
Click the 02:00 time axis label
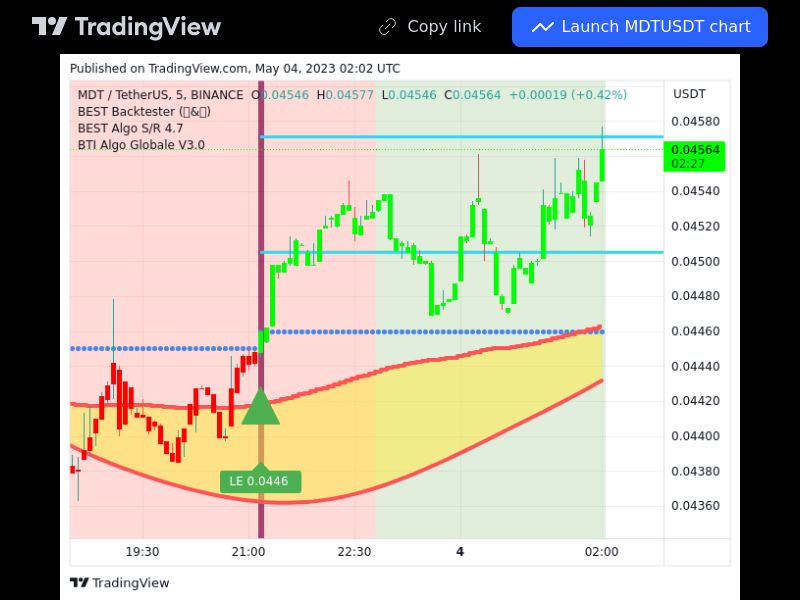602,552
